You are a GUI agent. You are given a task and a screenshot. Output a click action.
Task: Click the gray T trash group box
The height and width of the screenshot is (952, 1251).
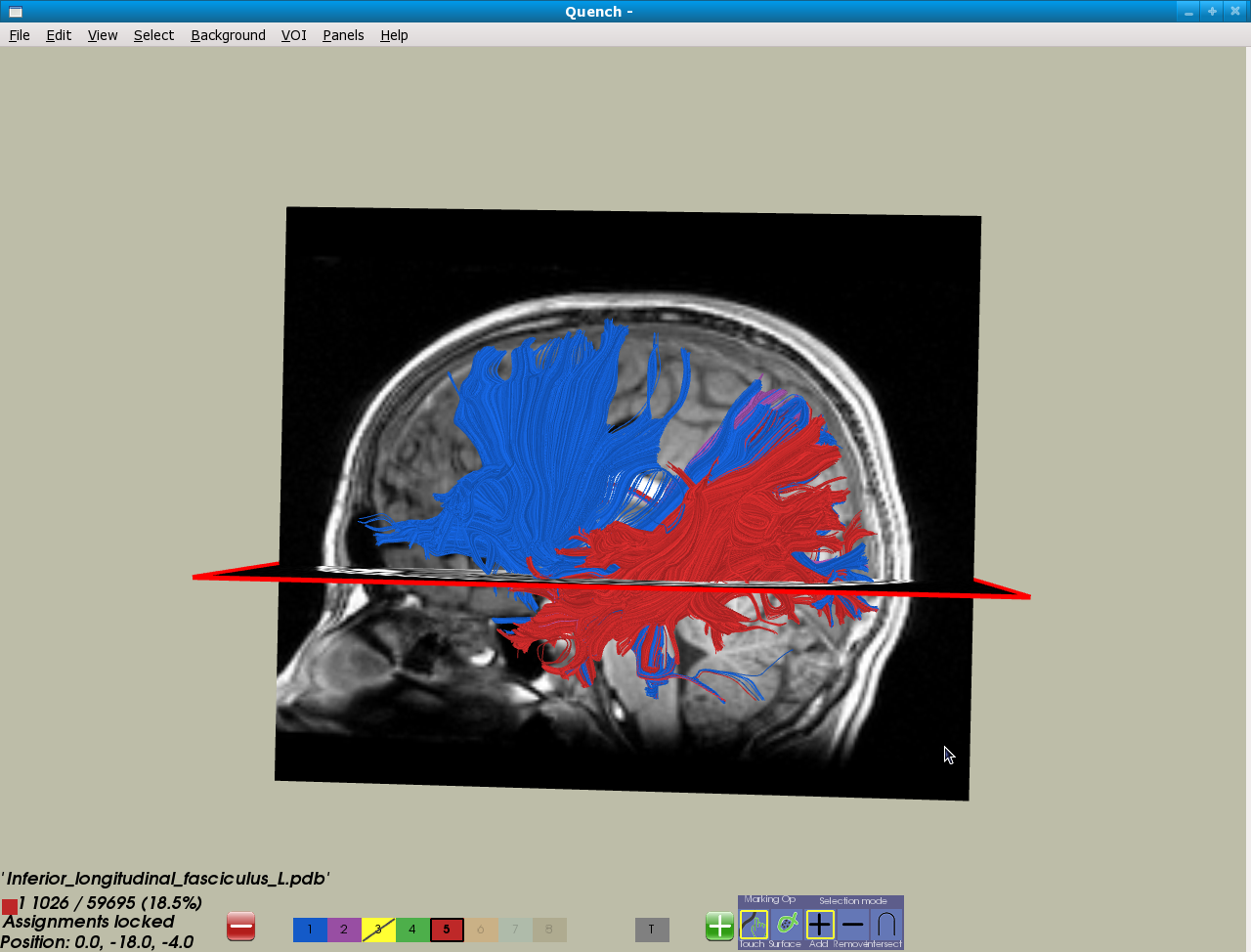coord(652,930)
